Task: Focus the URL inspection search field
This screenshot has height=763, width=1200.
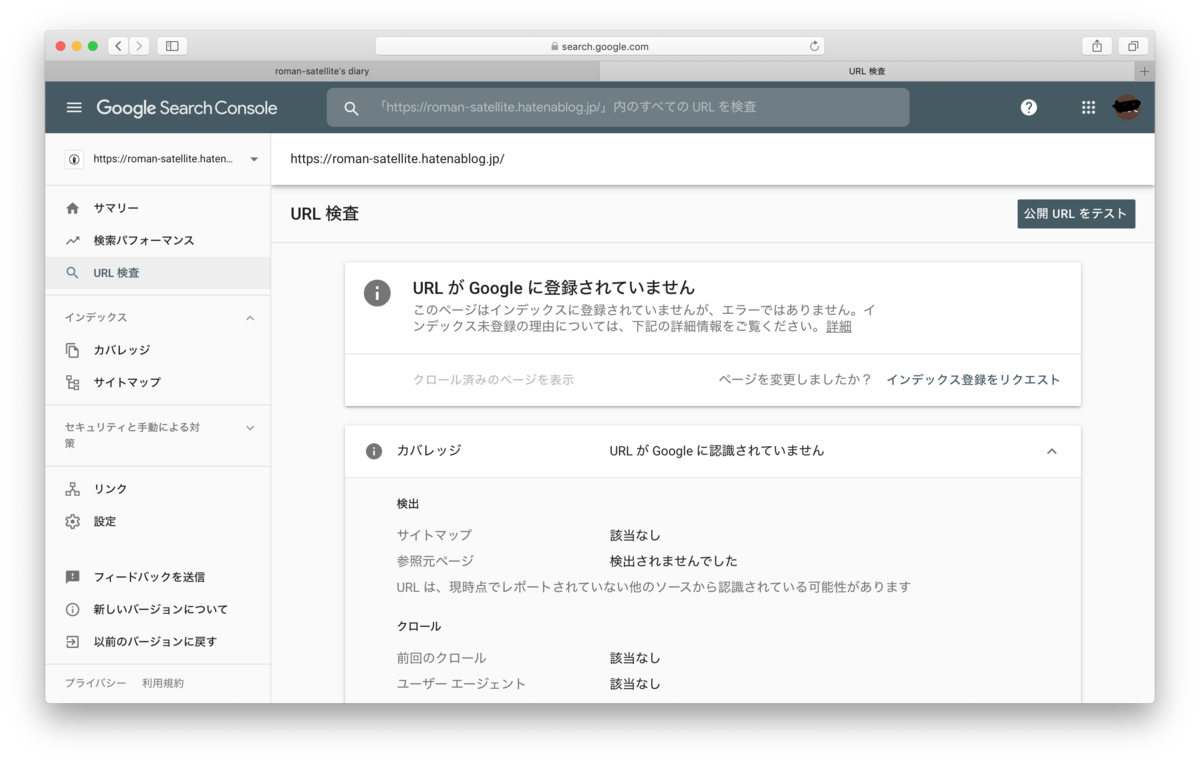Action: pos(618,108)
